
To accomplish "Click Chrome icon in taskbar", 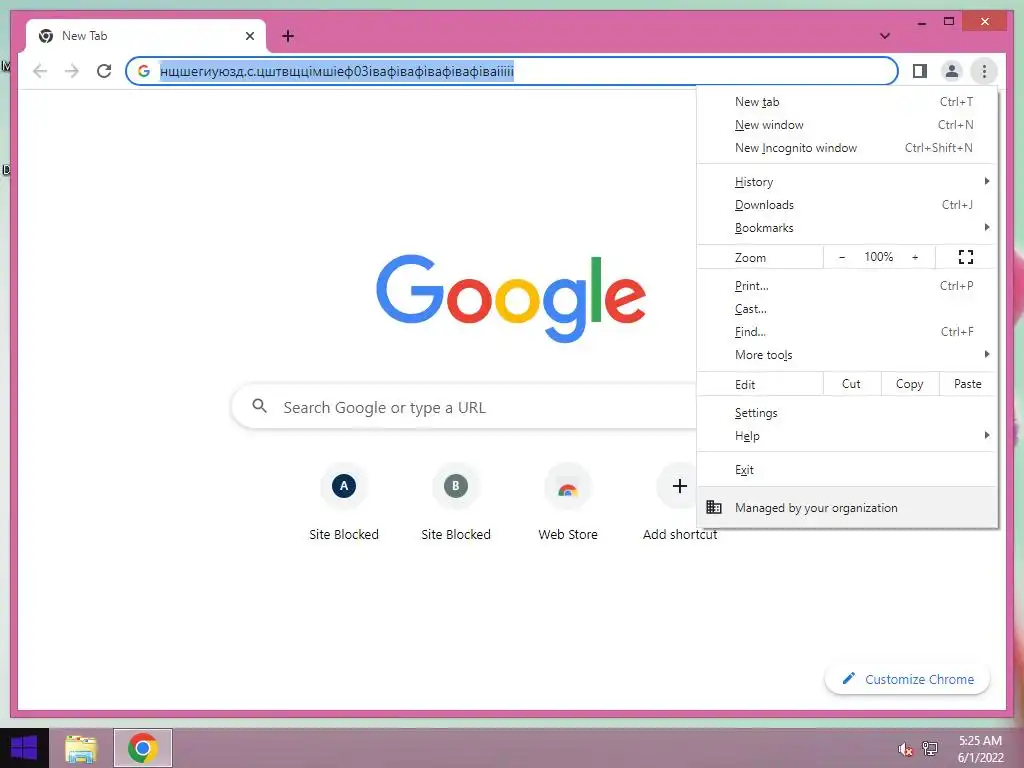I will [x=143, y=748].
